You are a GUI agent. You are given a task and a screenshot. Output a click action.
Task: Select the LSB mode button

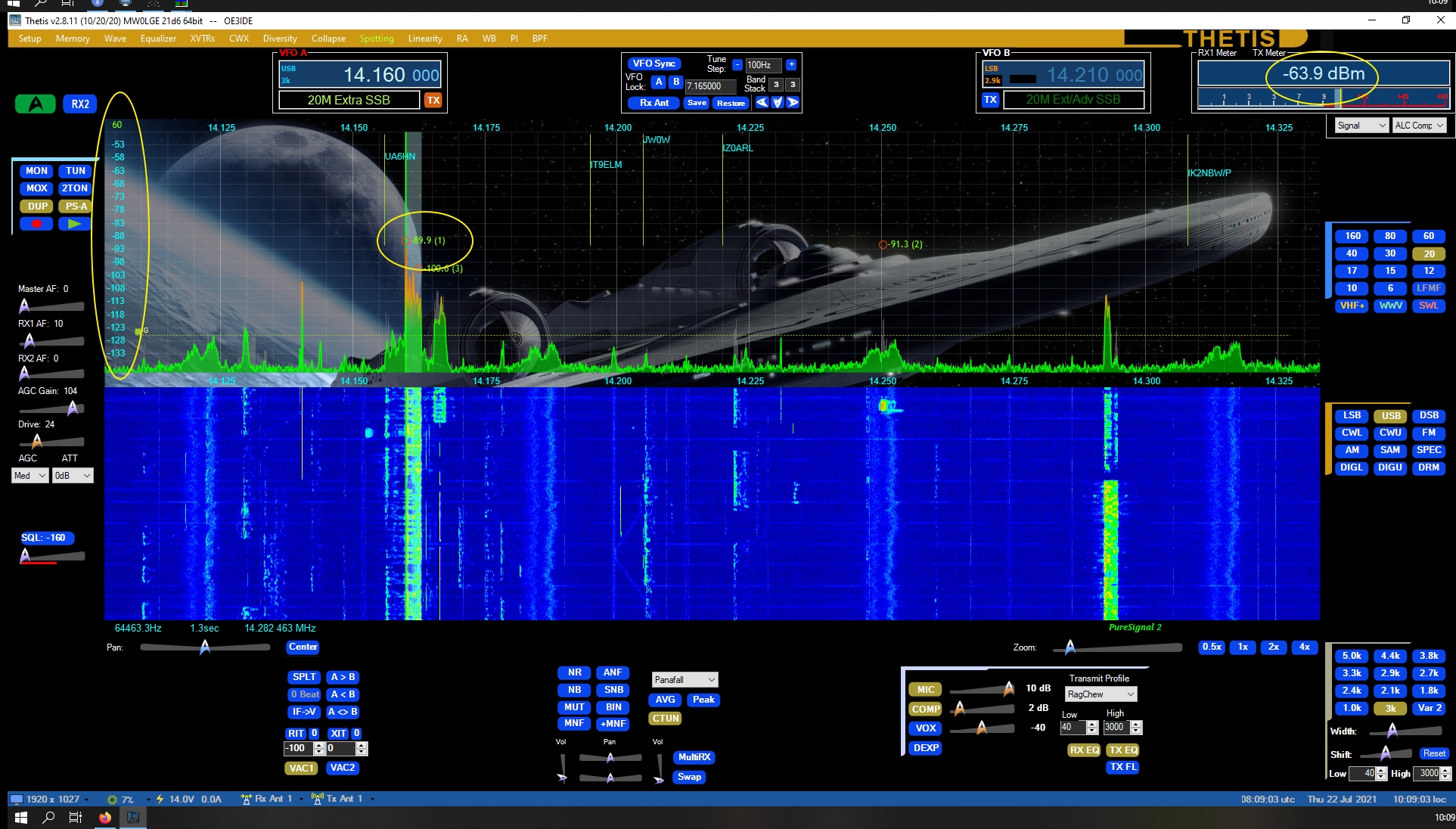(1352, 416)
